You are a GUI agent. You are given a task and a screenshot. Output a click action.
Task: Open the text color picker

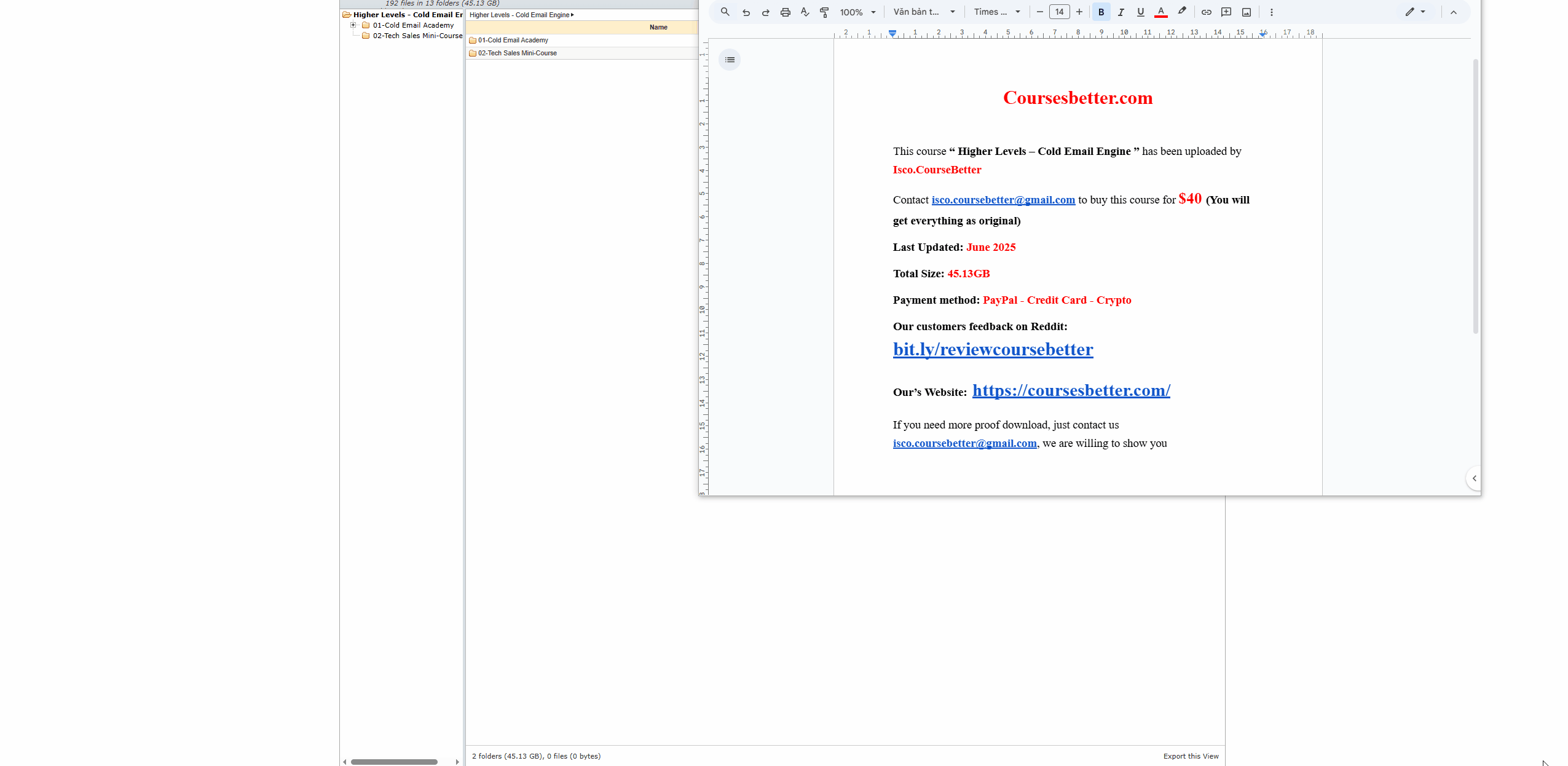pos(1160,12)
